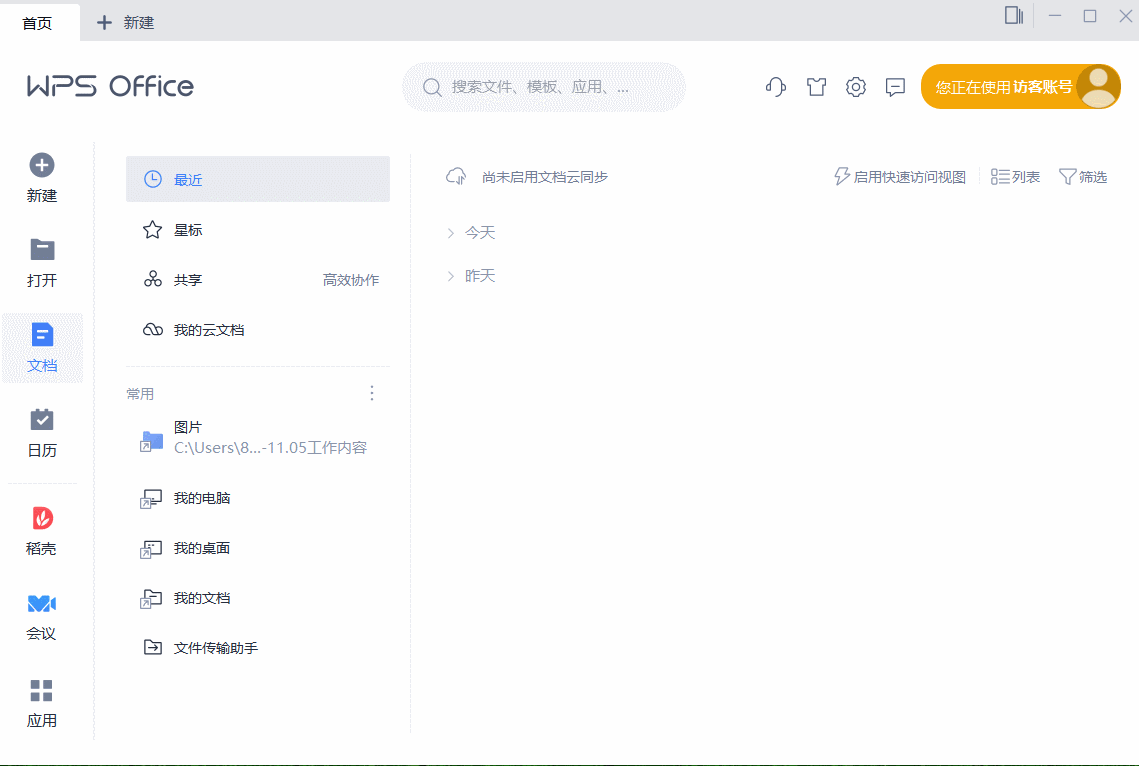Open the 图片 shortcut folder

[258, 438]
